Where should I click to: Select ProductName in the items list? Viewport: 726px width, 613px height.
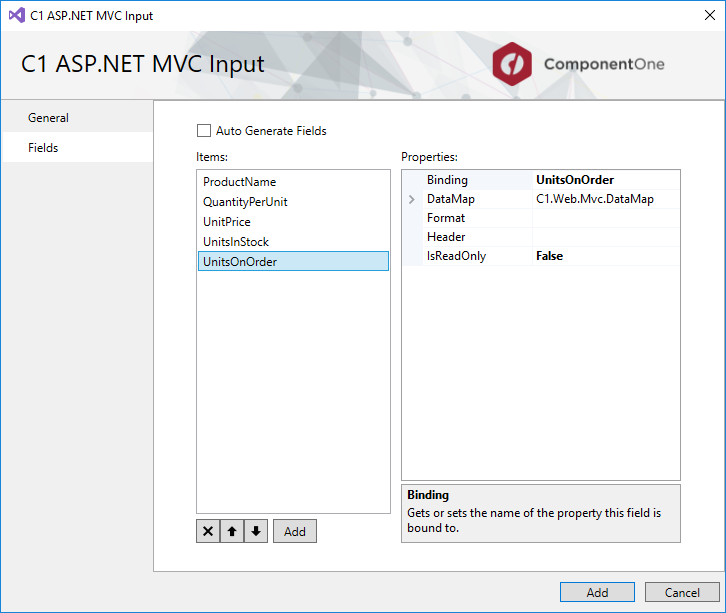(x=239, y=182)
